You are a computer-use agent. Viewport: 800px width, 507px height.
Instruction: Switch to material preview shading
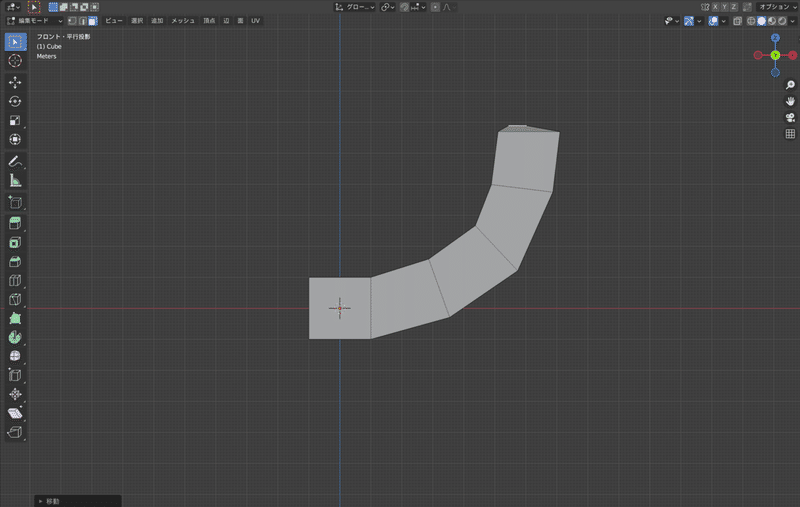(772, 21)
